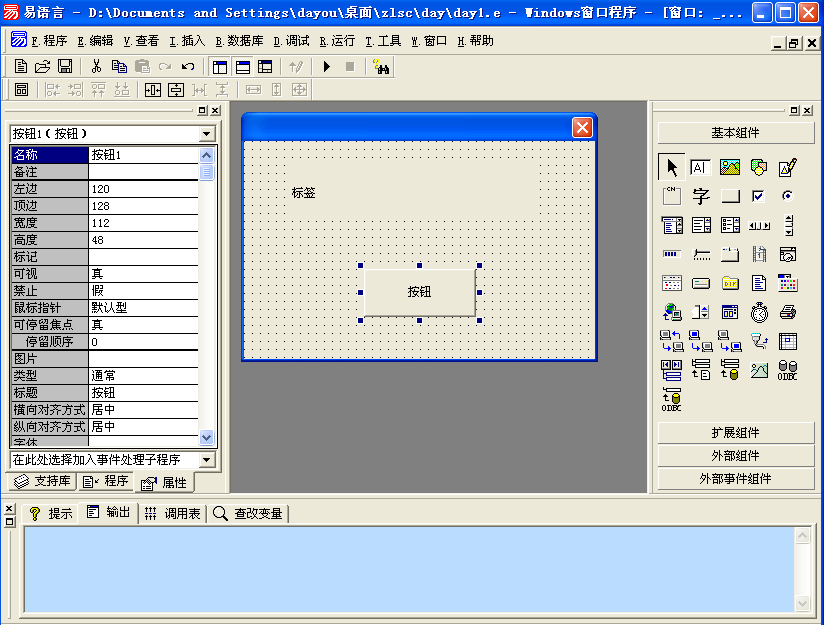Select the table grid component icon
824x625 pixels.
pyautogui.click(x=787, y=341)
